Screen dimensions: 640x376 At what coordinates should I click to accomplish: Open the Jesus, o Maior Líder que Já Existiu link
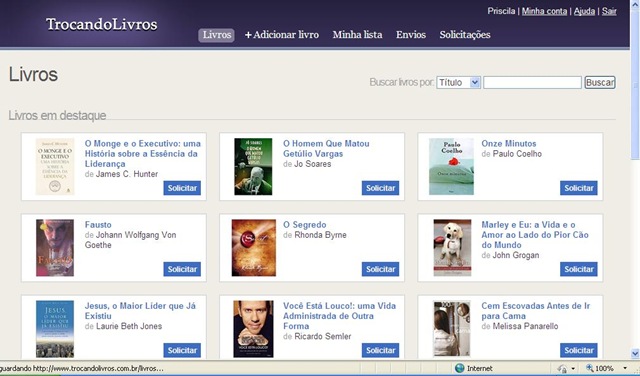tap(140, 311)
